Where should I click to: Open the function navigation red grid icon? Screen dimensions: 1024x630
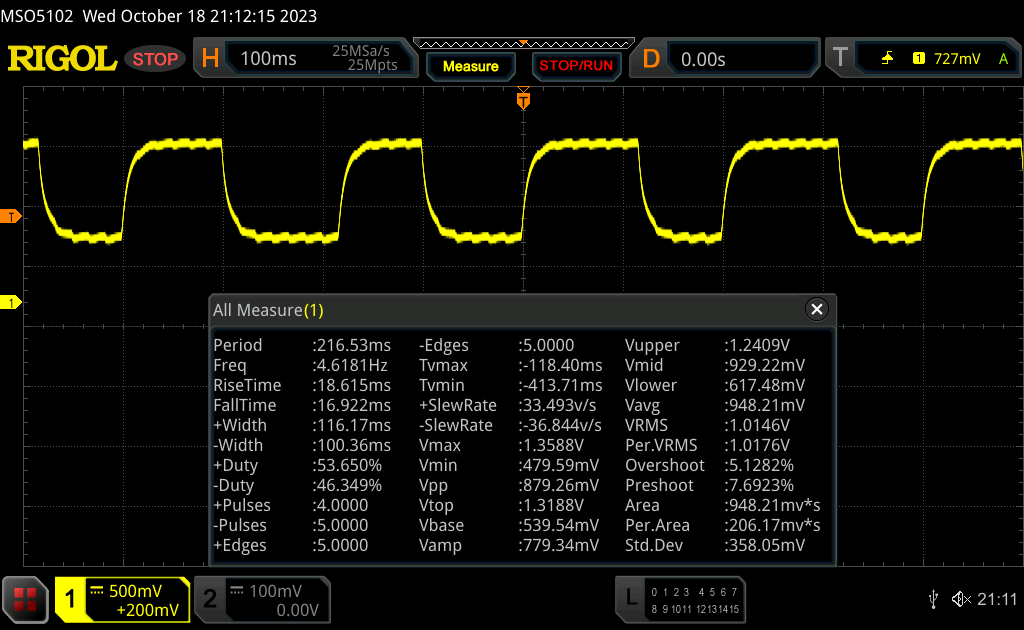pyautogui.click(x=25, y=599)
